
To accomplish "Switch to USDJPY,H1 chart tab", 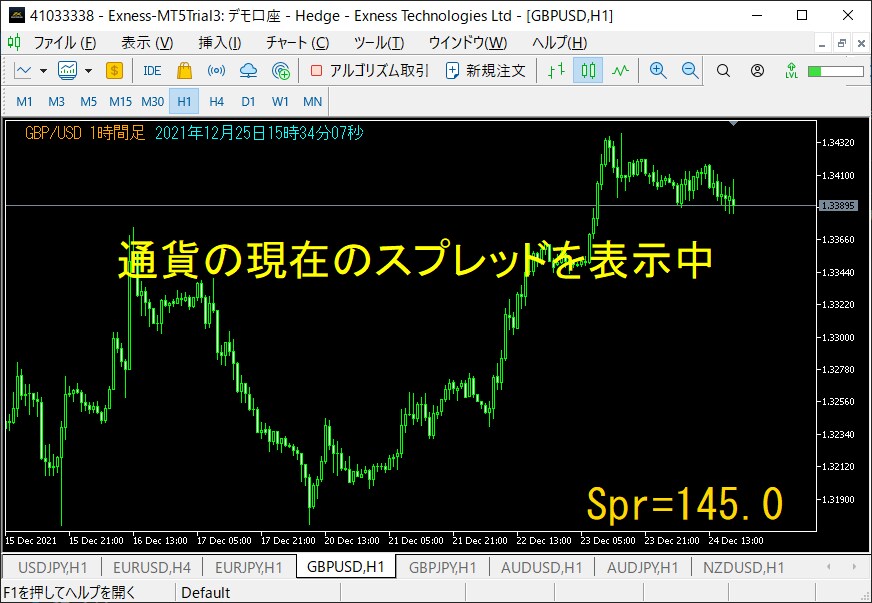I will (x=53, y=567).
